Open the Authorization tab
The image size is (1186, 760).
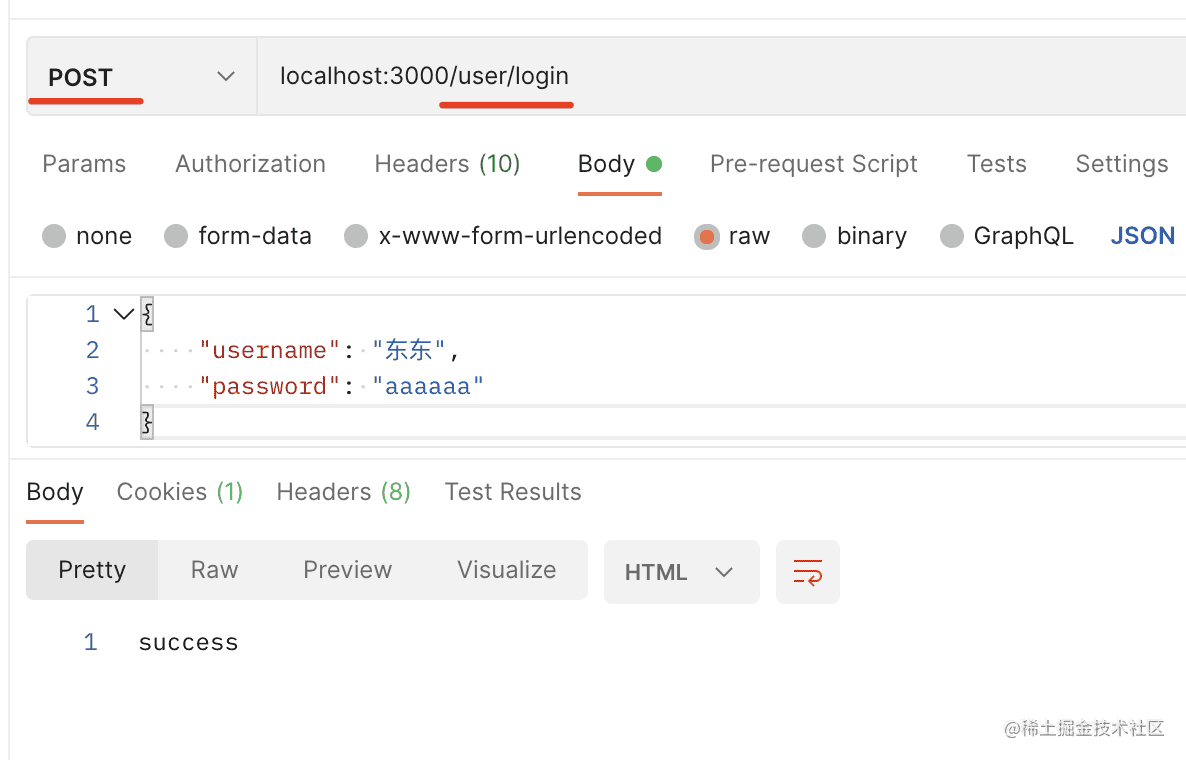(250, 164)
